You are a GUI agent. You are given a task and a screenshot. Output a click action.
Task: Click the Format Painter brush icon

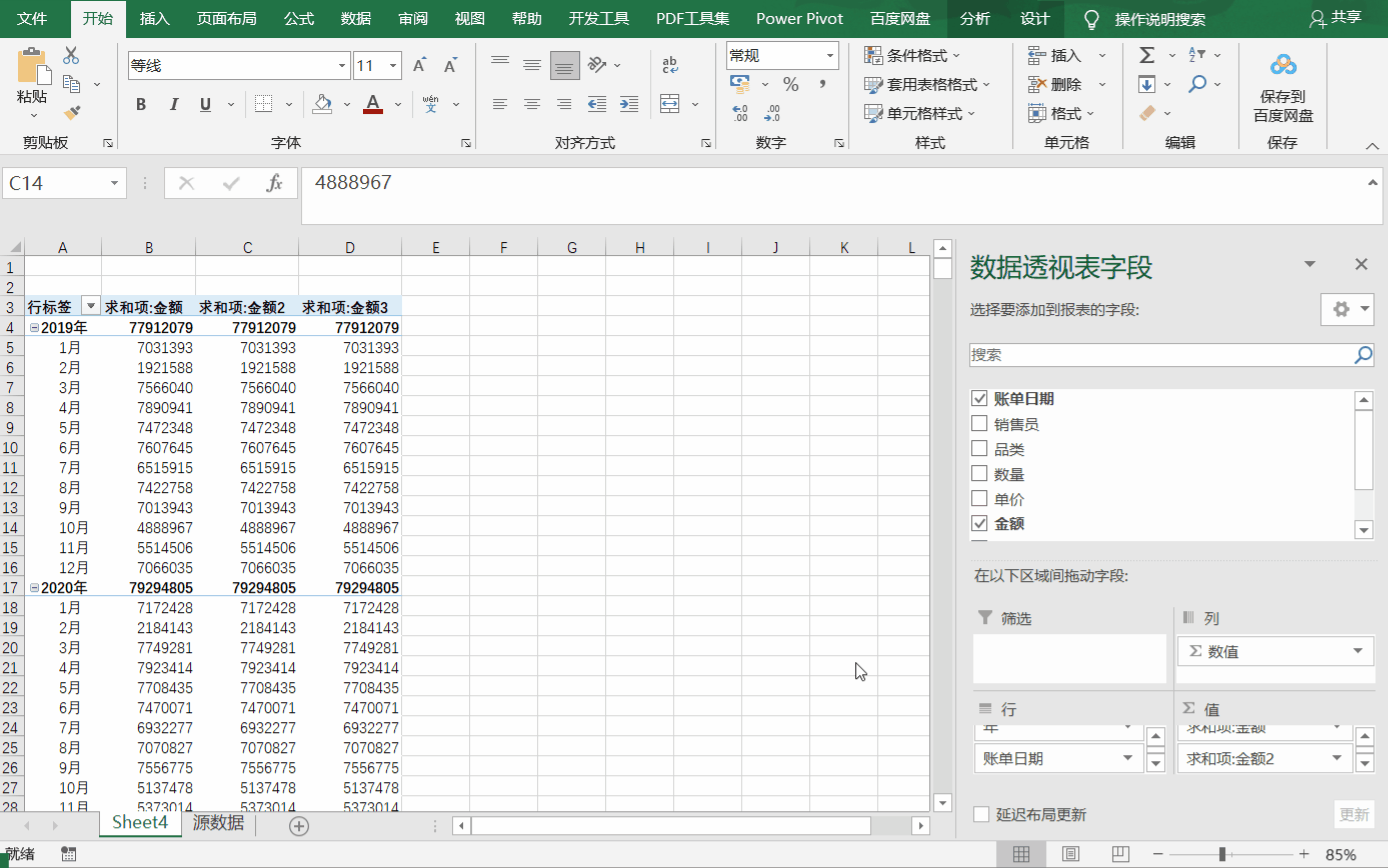pyautogui.click(x=71, y=113)
